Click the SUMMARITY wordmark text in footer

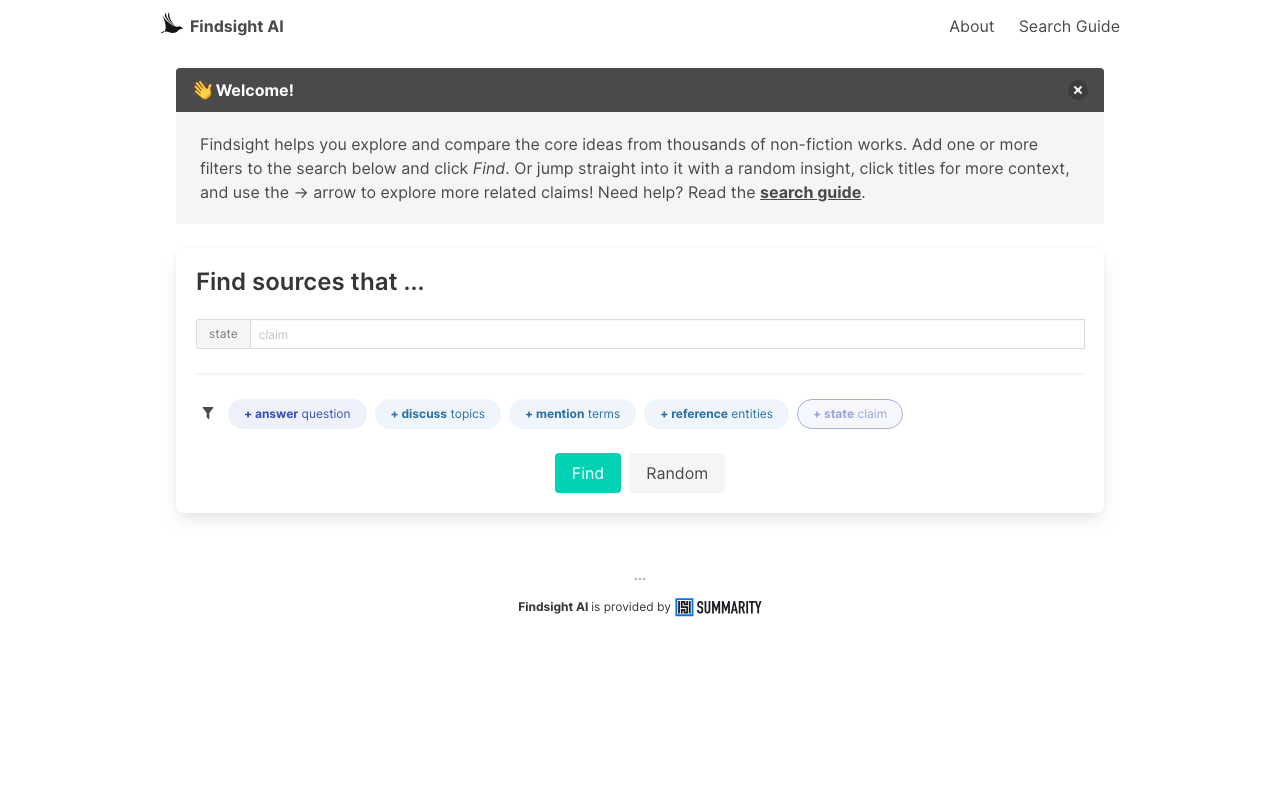click(x=729, y=607)
